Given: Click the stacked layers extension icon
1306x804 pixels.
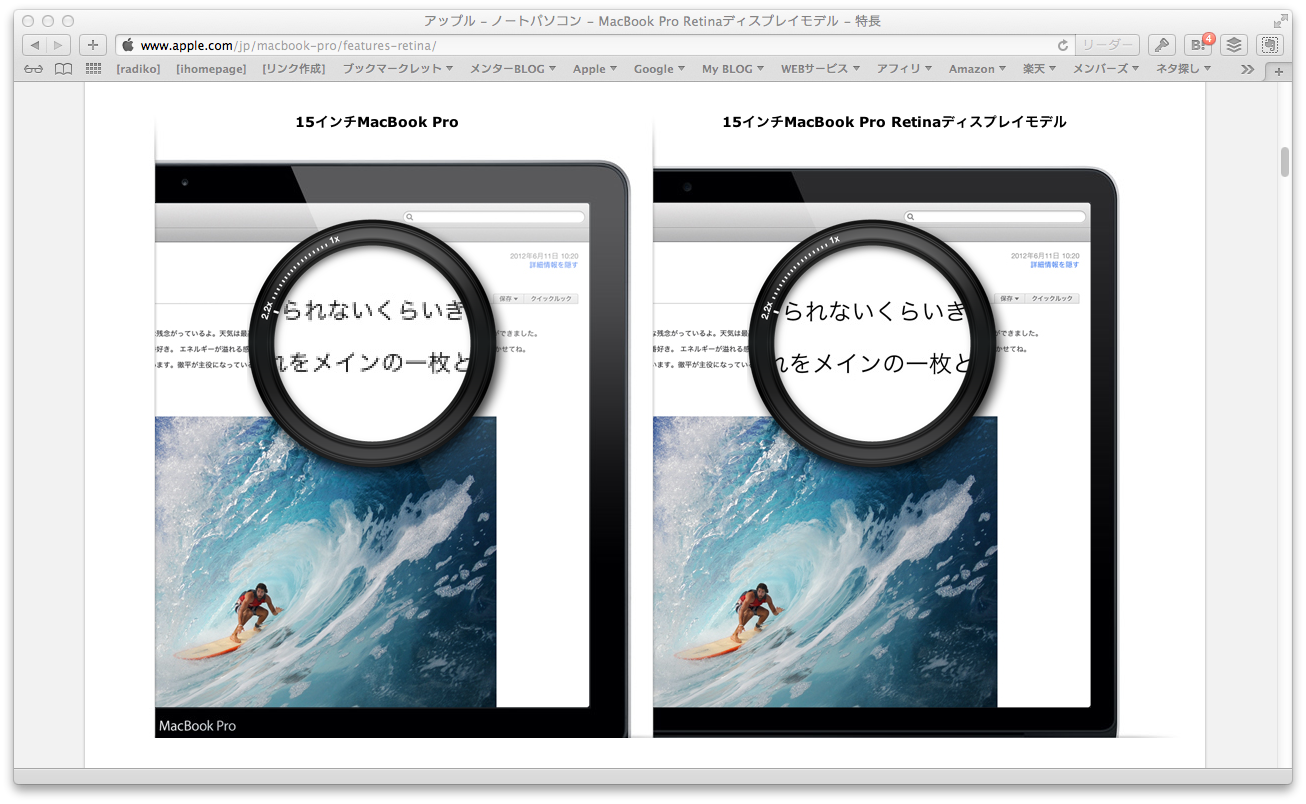Looking at the screenshot, I should (x=1234, y=45).
